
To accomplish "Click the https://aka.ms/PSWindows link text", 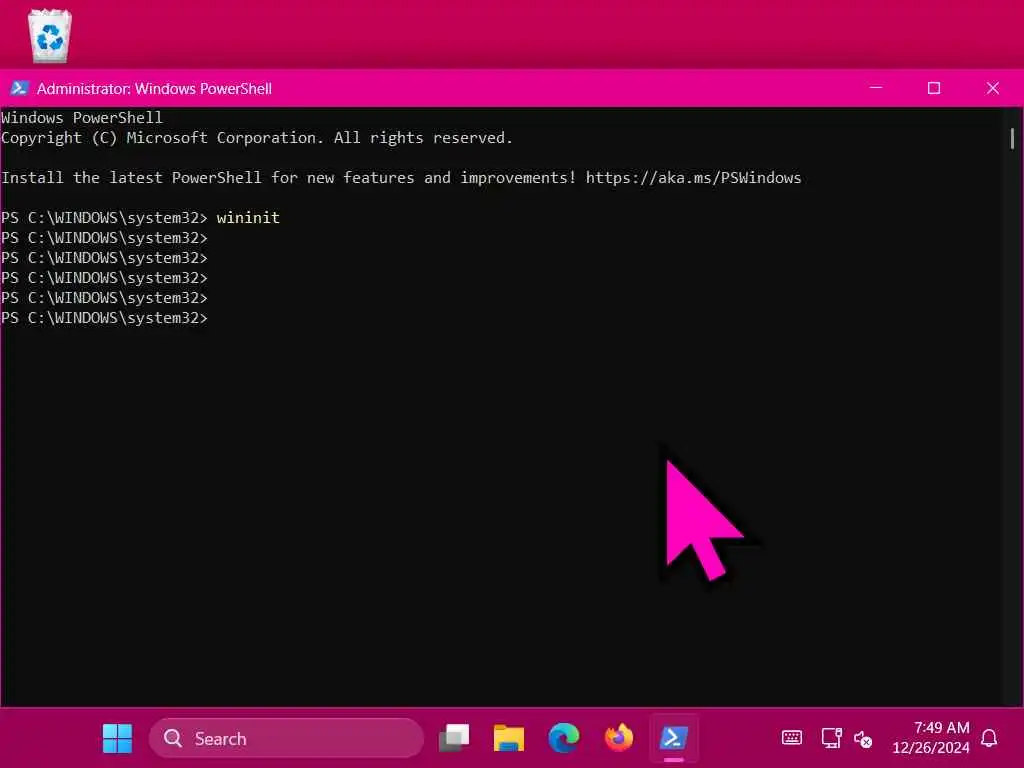I will point(693,178).
